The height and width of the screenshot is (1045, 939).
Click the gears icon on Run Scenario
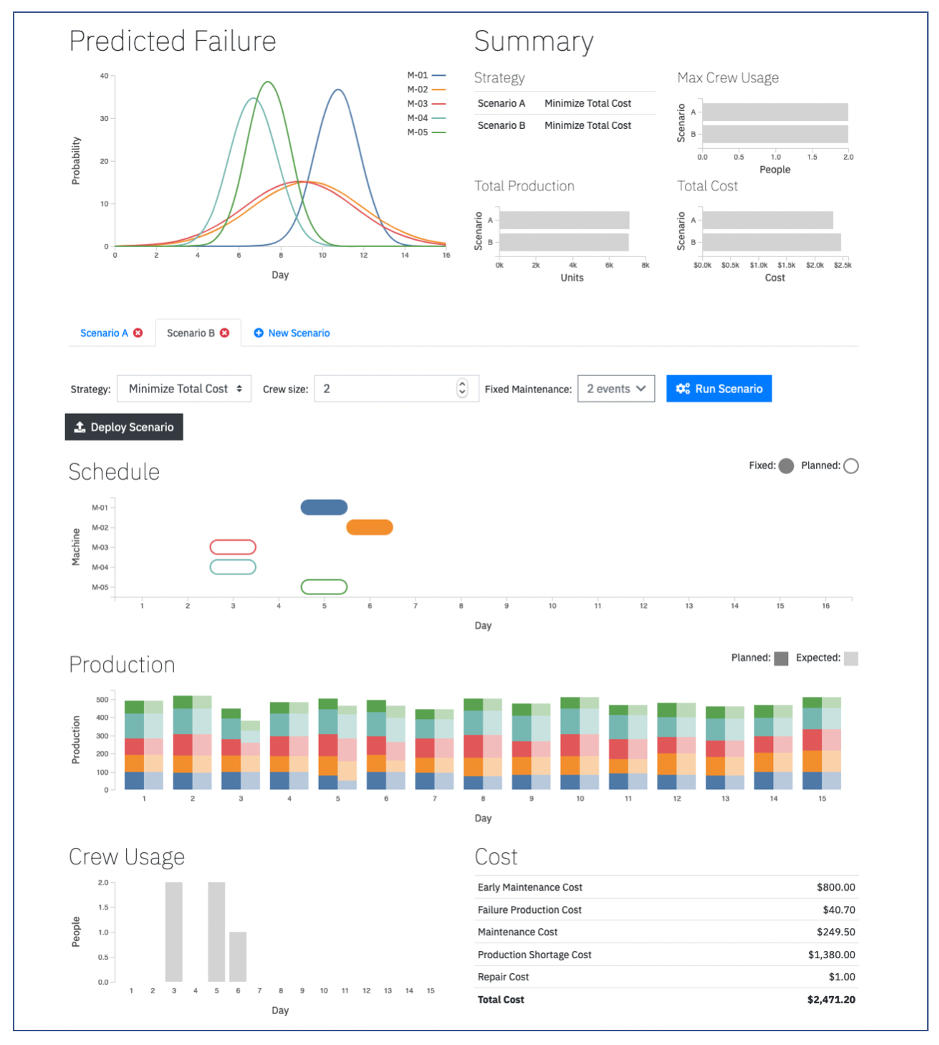click(x=682, y=389)
